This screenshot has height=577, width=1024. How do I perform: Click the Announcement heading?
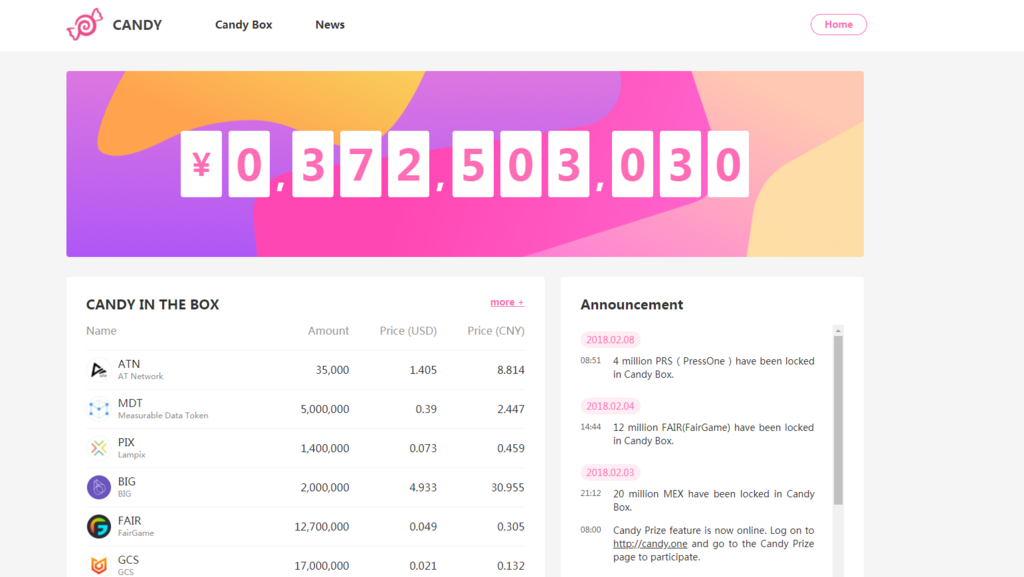632,305
